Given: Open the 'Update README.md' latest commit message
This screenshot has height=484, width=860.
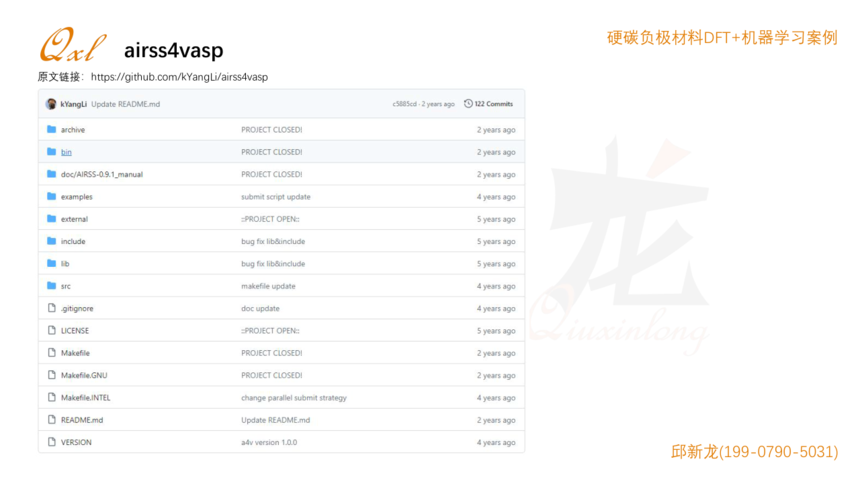Looking at the screenshot, I should click(125, 104).
